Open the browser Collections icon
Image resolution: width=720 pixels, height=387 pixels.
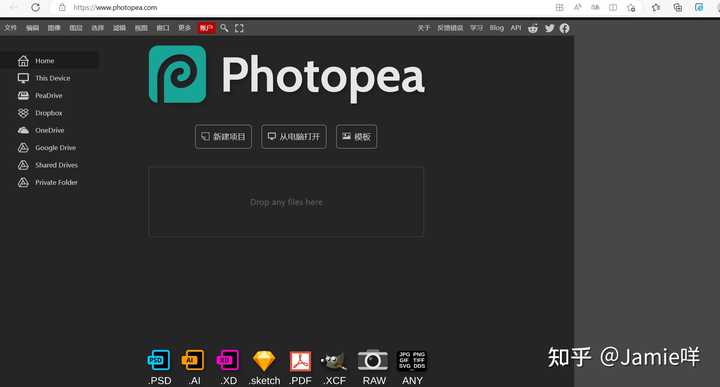tap(677, 7)
